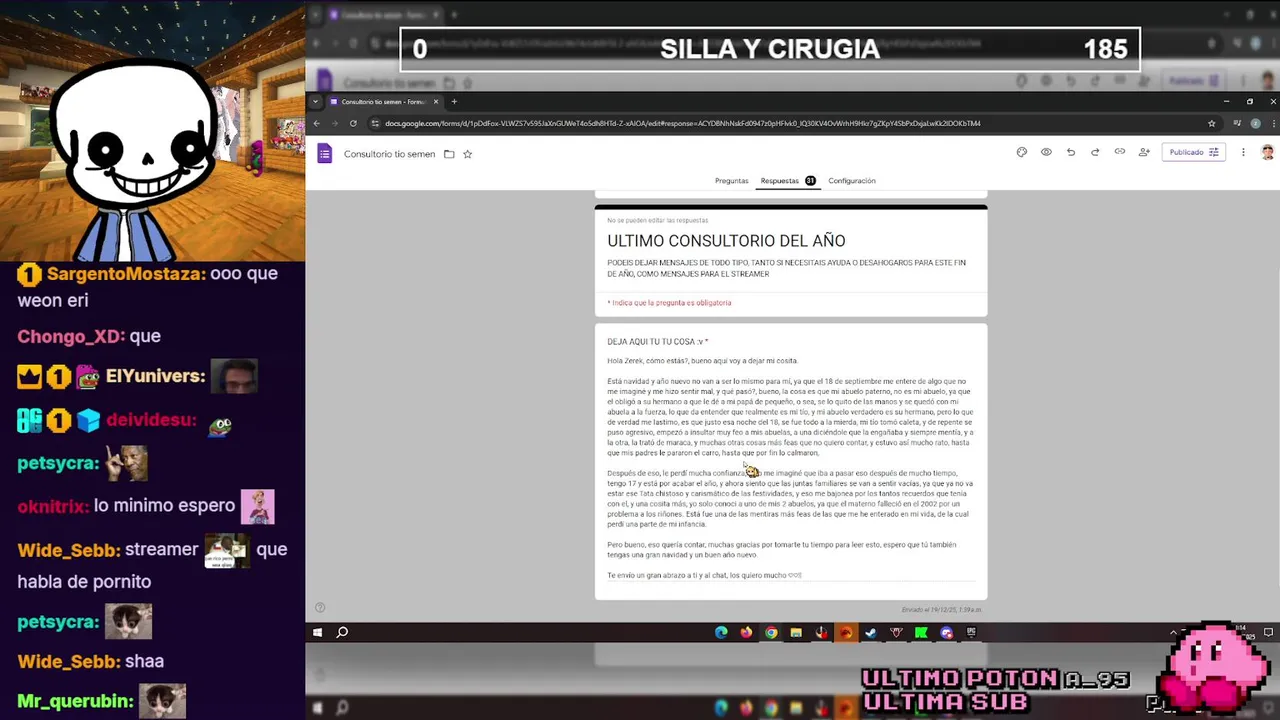This screenshot has height=720, width=1280.
Task: Show hidden system tray icons
Action: pos(1174,632)
